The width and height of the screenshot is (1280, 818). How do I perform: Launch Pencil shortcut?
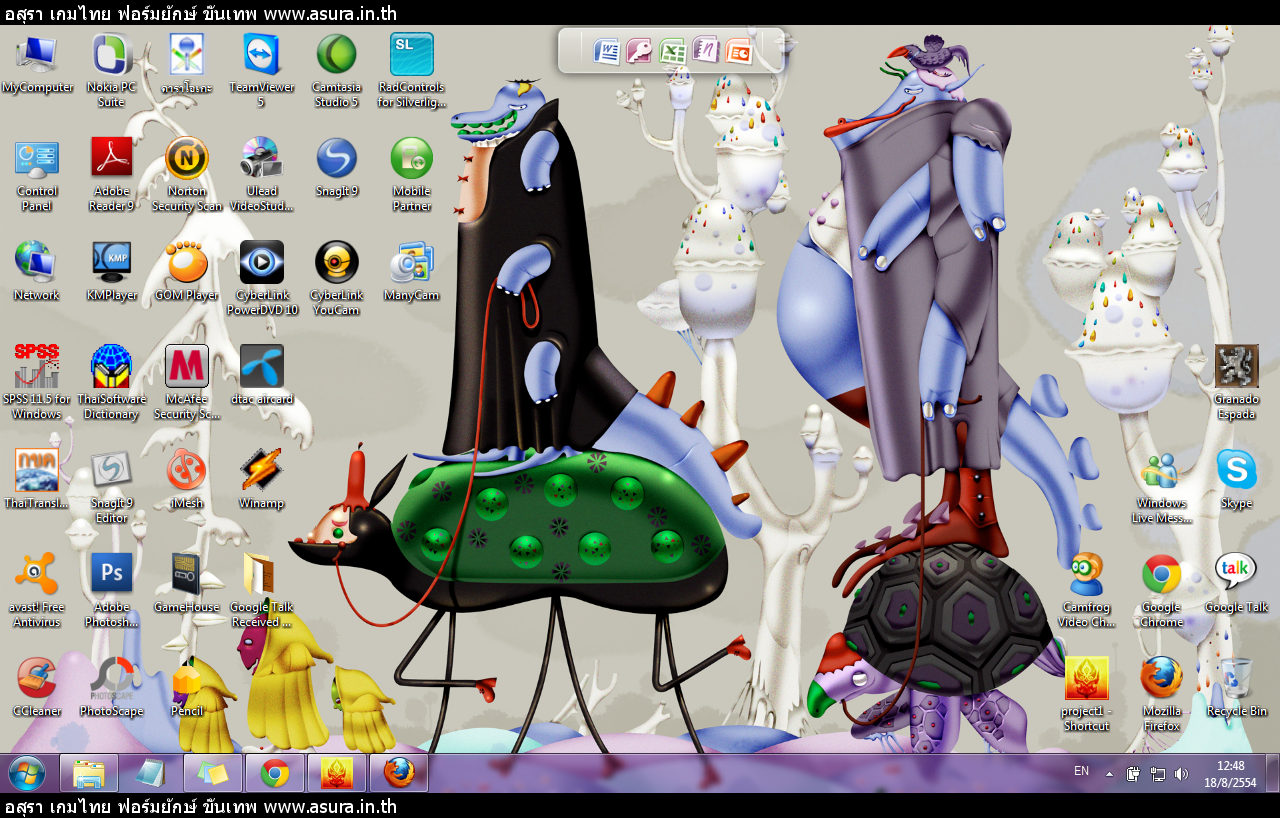pyautogui.click(x=187, y=688)
